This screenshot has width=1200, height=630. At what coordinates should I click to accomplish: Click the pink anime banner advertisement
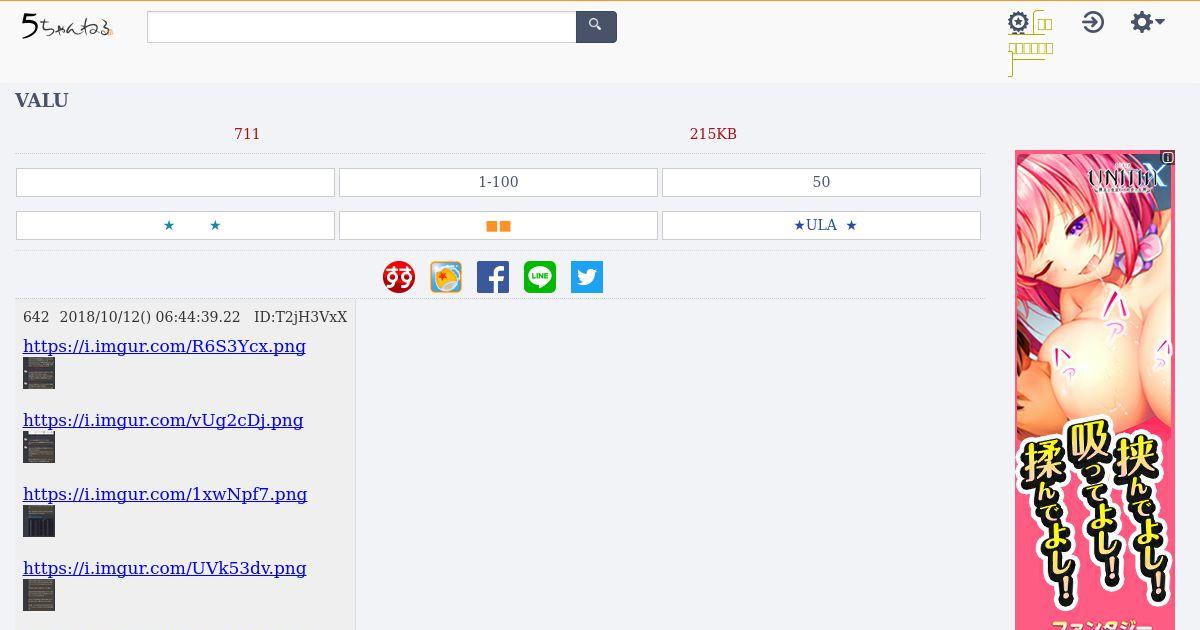coord(1095,390)
